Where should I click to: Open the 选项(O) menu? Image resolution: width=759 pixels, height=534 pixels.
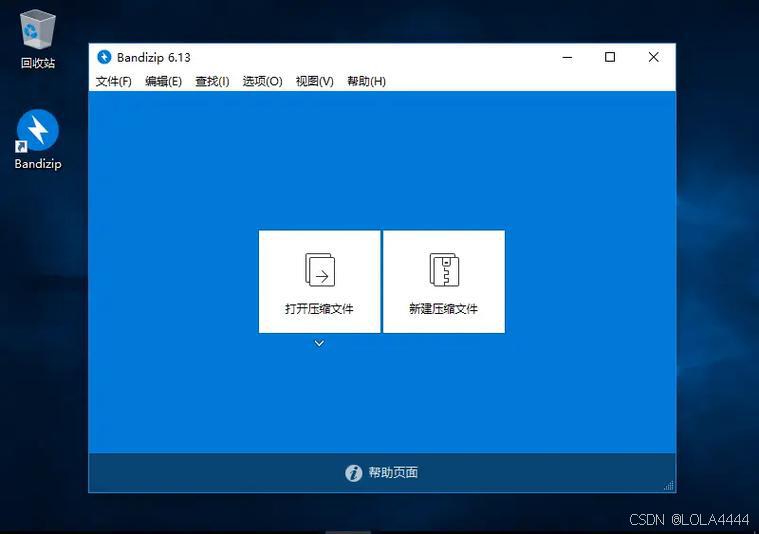(x=262, y=81)
